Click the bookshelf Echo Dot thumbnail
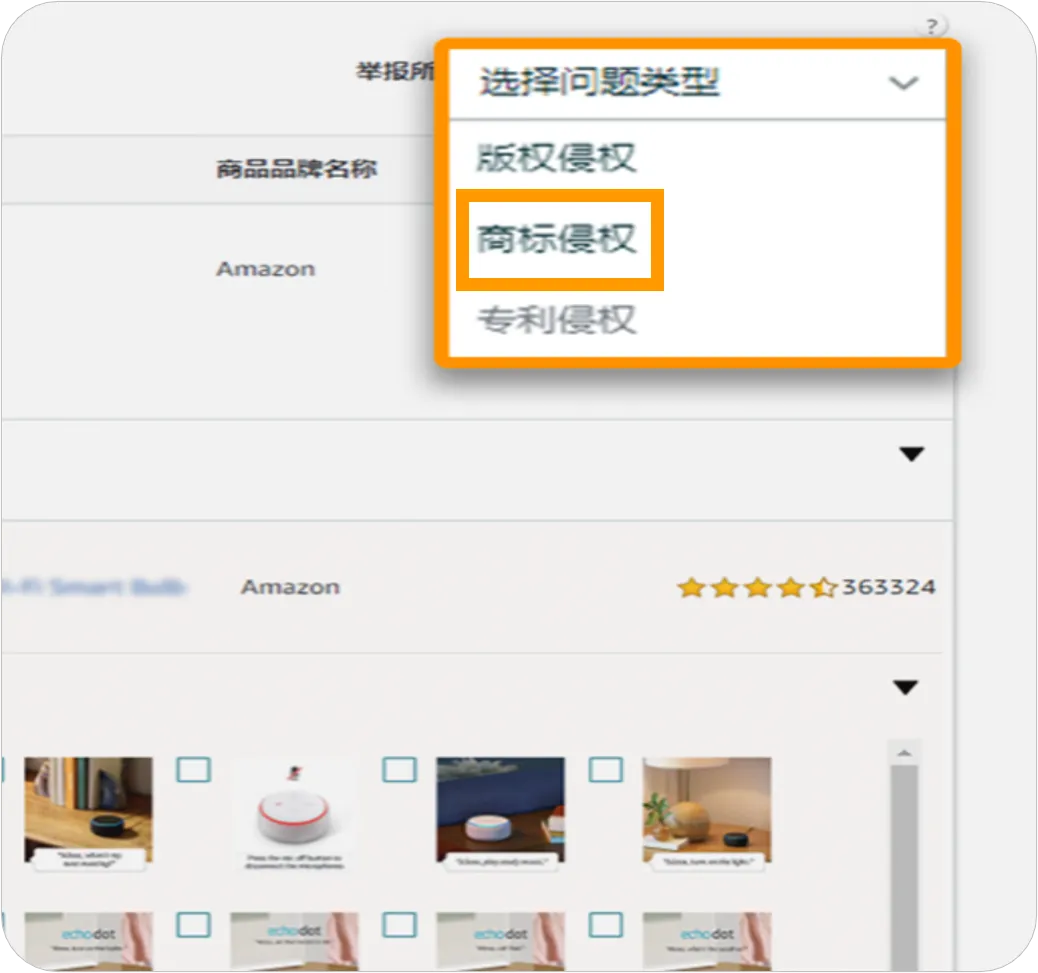 coord(88,810)
